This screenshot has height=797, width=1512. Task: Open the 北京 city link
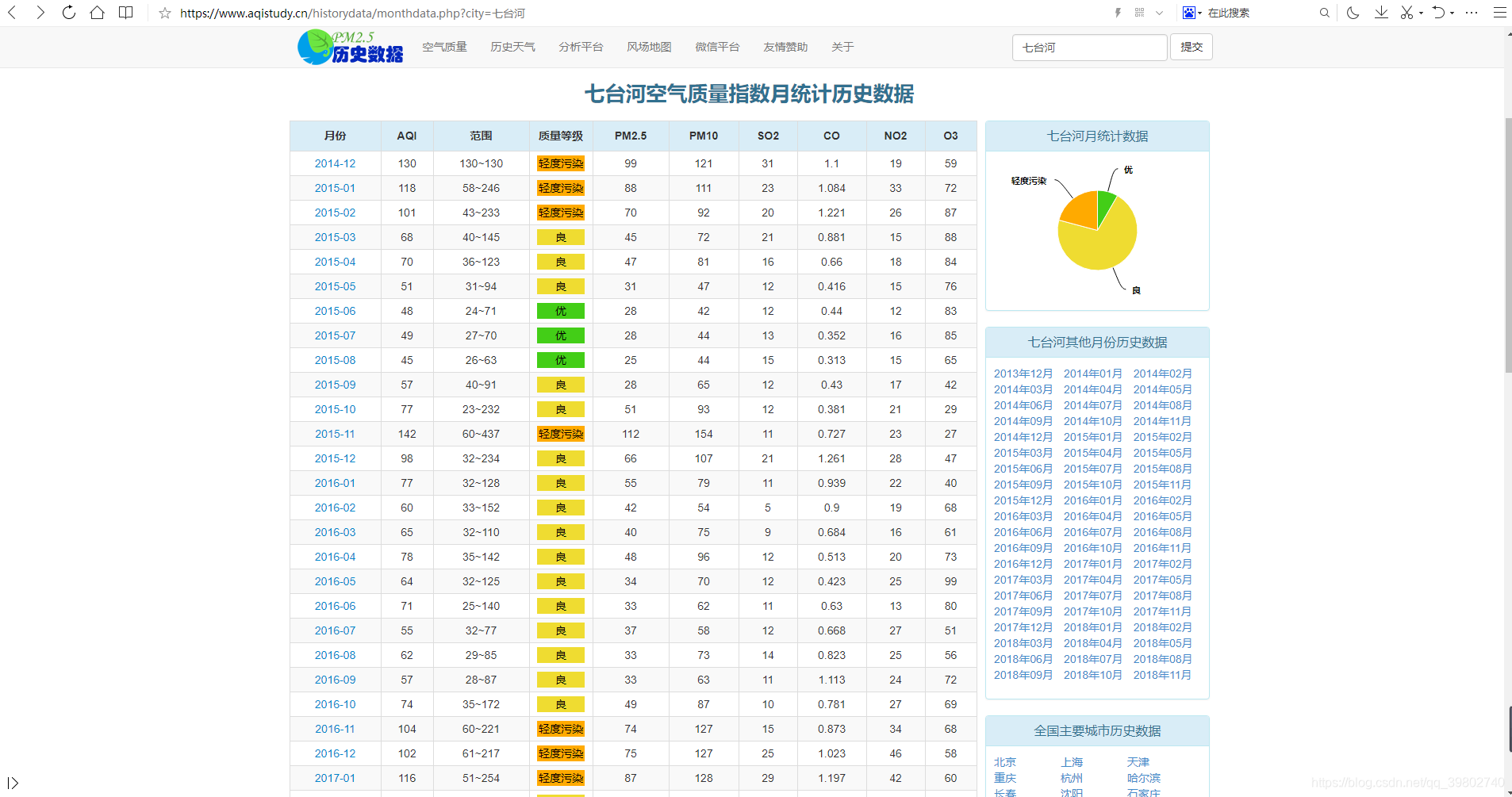tap(1005, 762)
